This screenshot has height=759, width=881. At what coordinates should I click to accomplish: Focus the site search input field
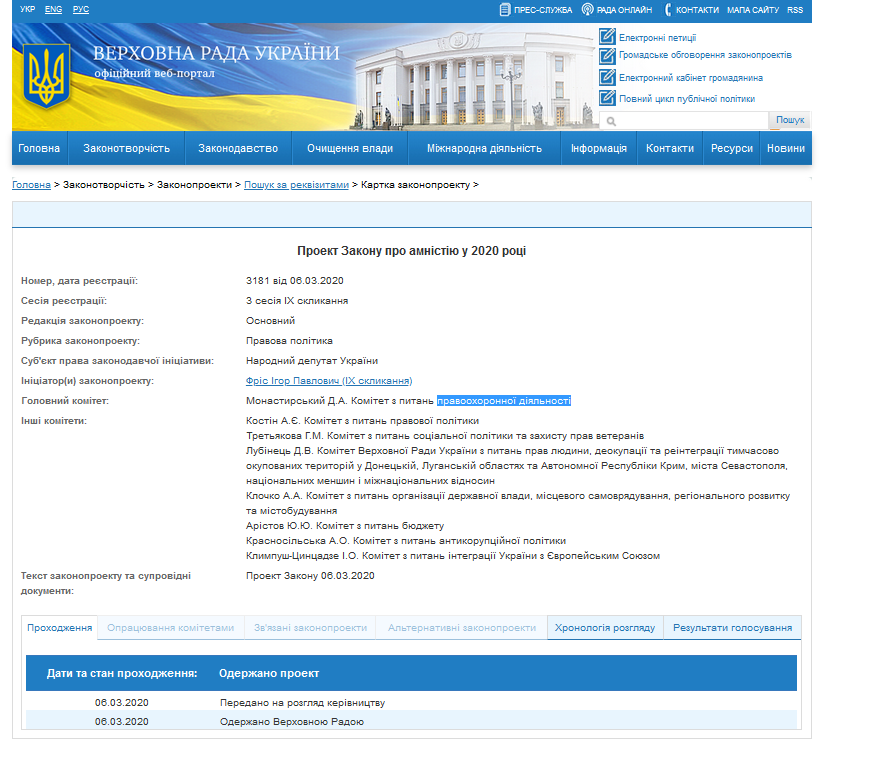(x=690, y=120)
